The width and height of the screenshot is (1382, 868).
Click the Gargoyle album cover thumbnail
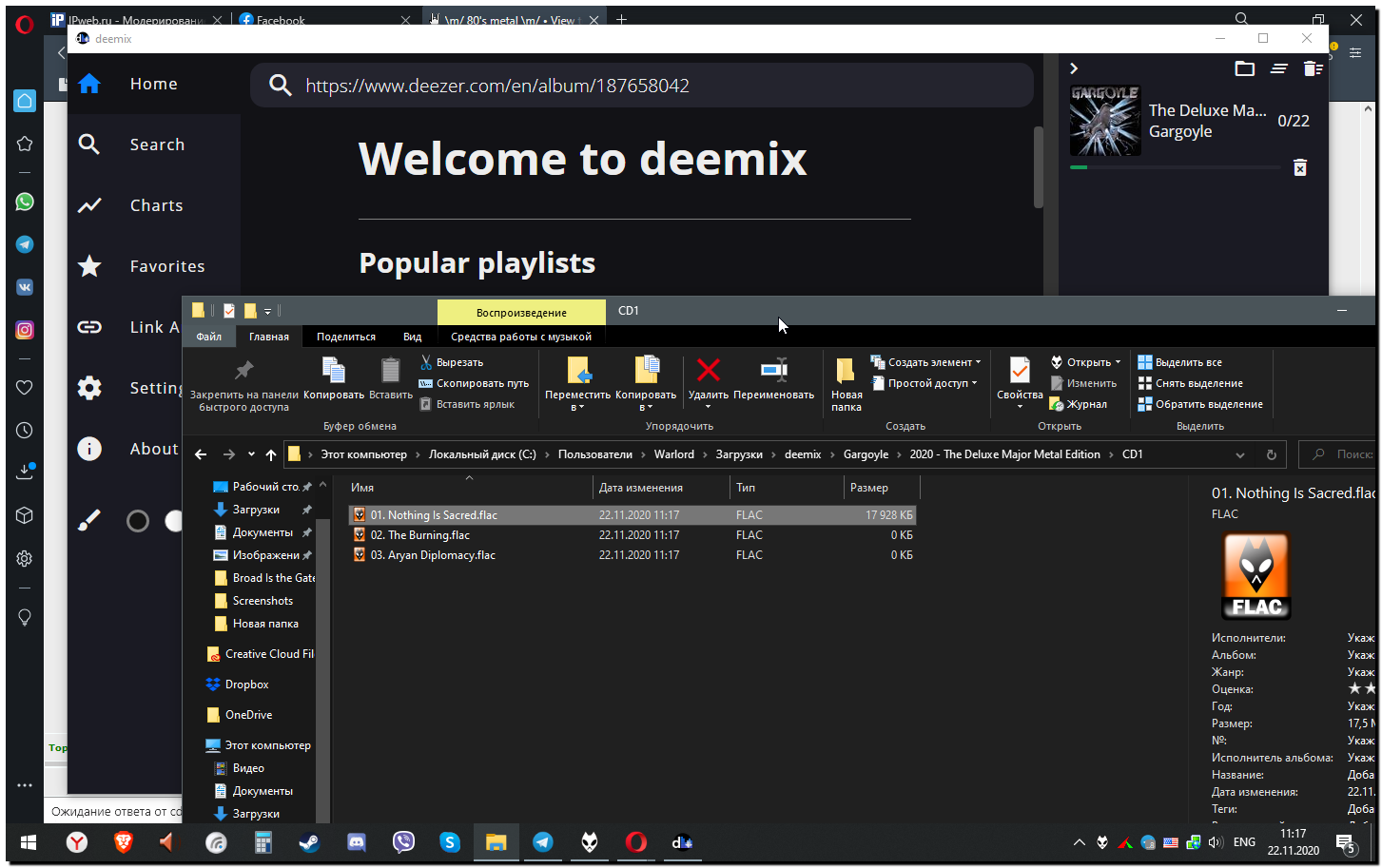(1104, 121)
